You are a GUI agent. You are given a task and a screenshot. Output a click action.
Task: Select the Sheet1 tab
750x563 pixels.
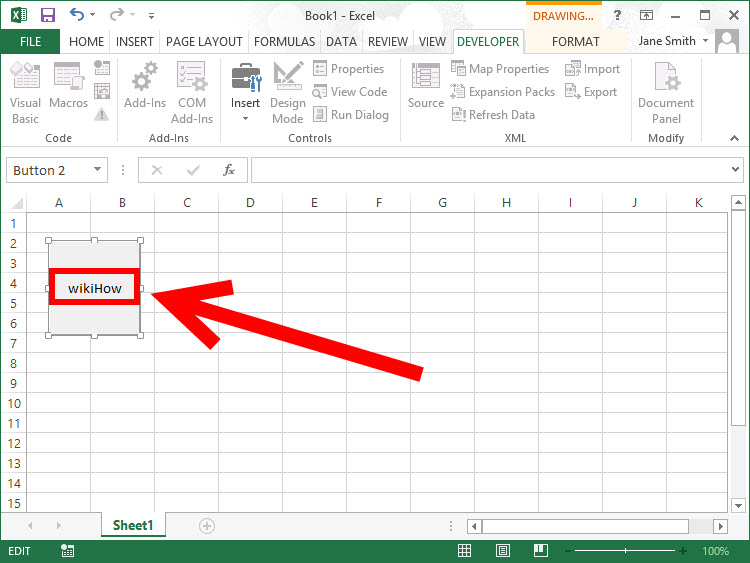click(133, 525)
